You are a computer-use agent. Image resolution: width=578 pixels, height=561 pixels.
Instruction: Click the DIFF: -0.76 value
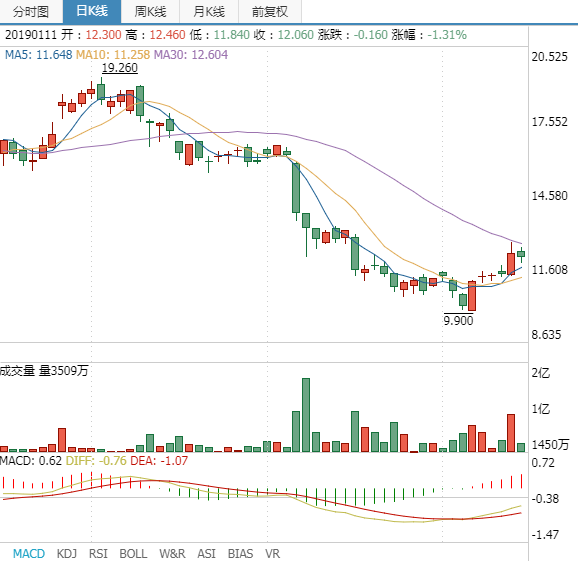pyautogui.click(x=96, y=460)
